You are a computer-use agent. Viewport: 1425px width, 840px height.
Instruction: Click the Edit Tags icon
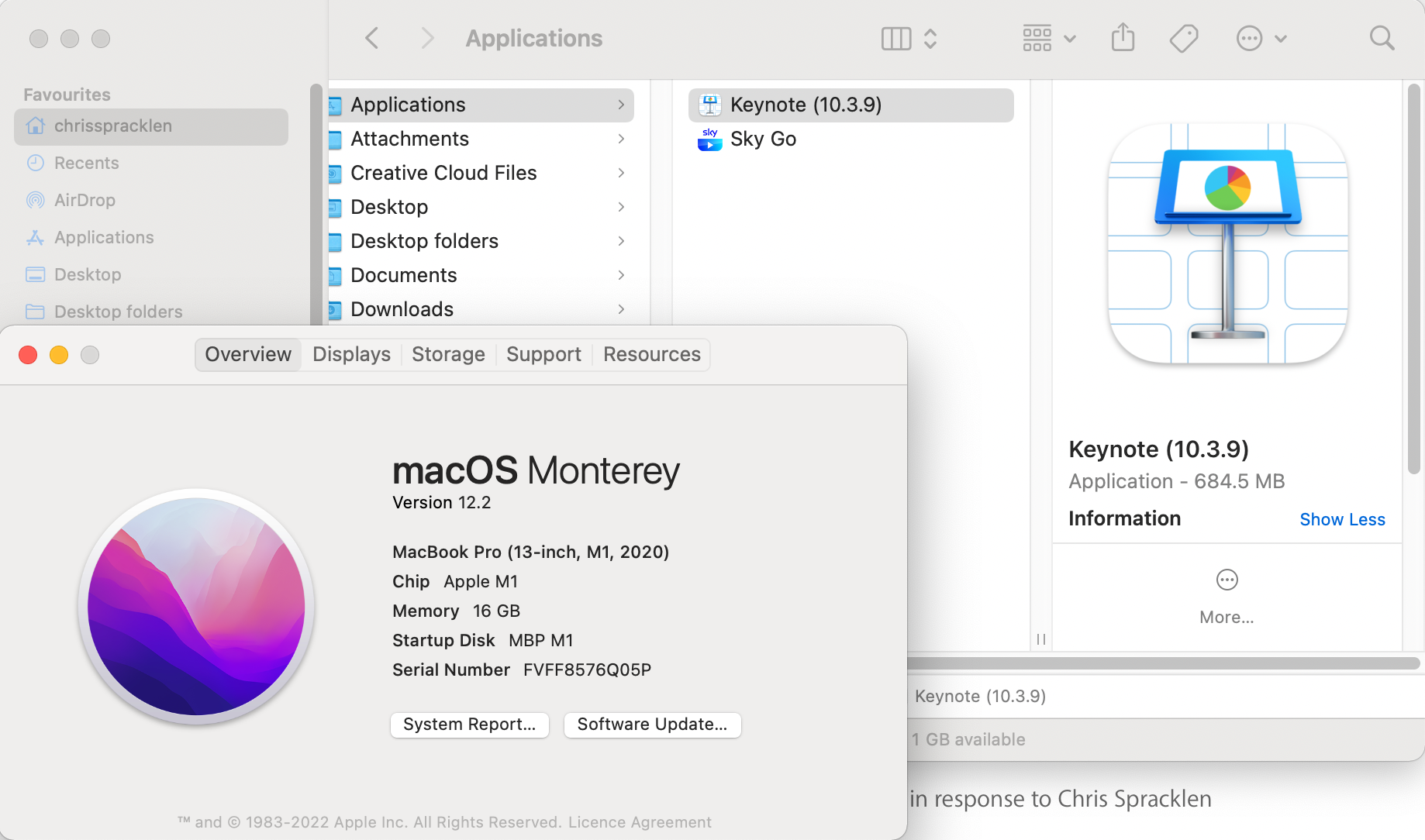click(x=1184, y=38)
